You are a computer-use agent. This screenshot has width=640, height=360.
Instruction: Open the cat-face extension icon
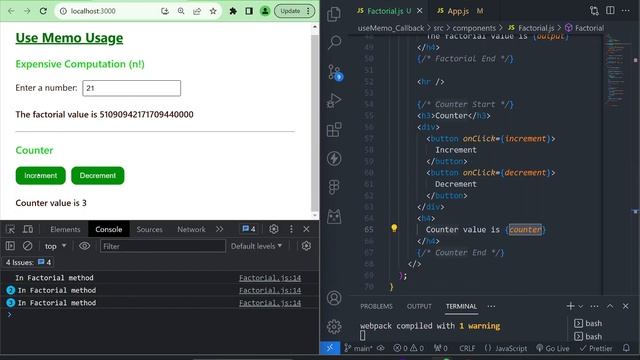click(334, 216)
